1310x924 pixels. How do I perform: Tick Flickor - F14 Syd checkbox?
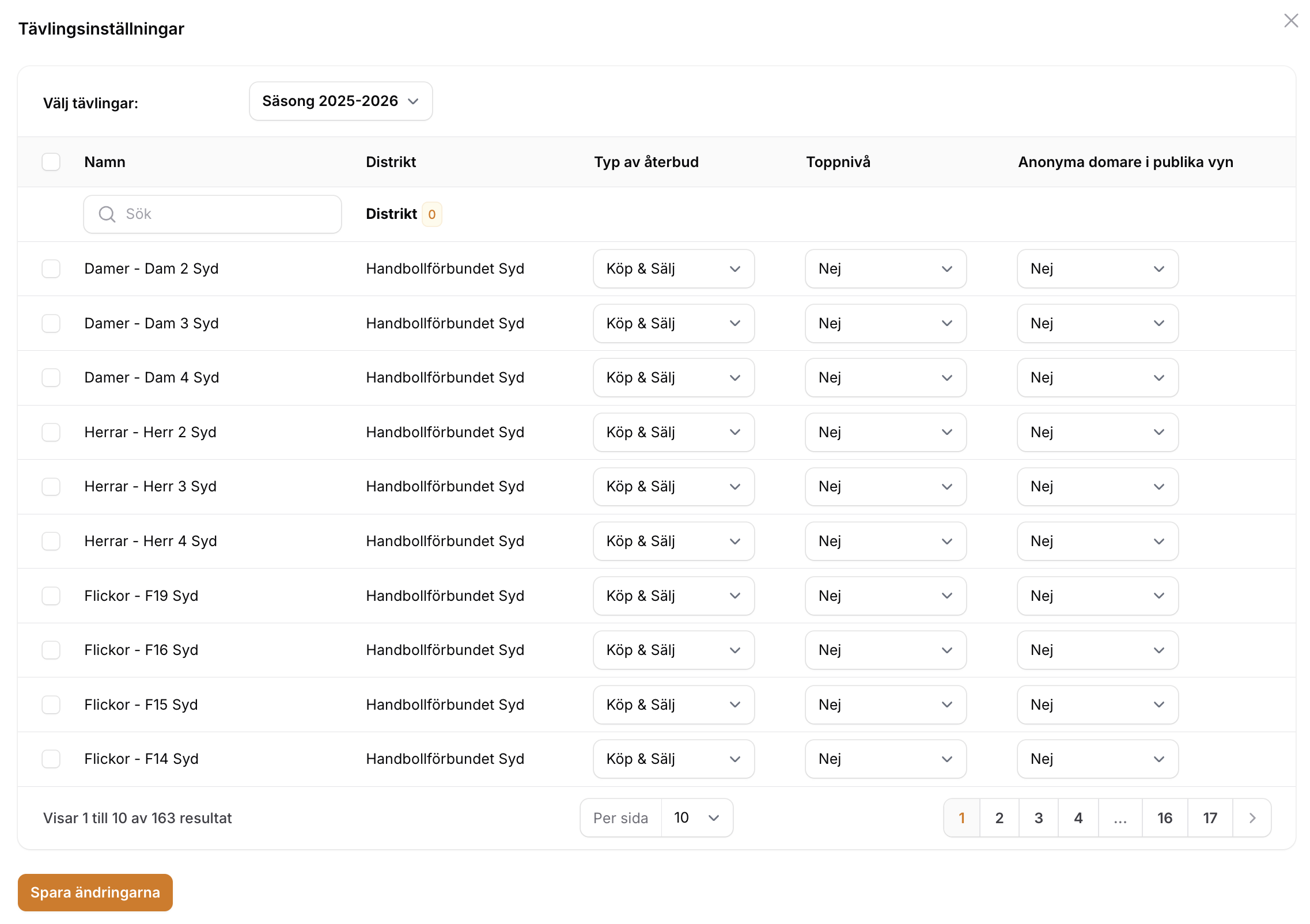[51, 759]
